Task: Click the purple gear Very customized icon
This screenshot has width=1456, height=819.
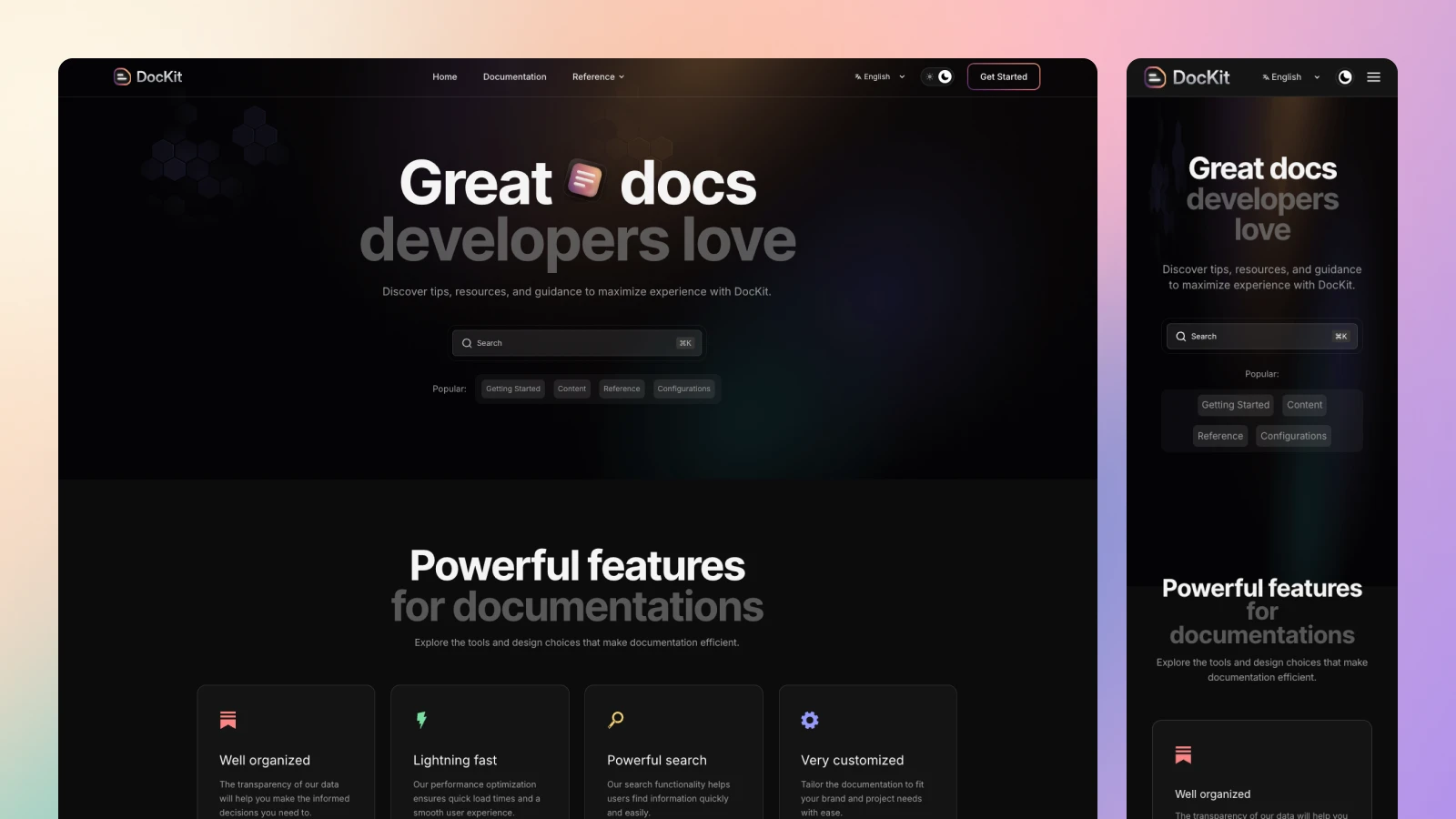Action: (810, 720)
